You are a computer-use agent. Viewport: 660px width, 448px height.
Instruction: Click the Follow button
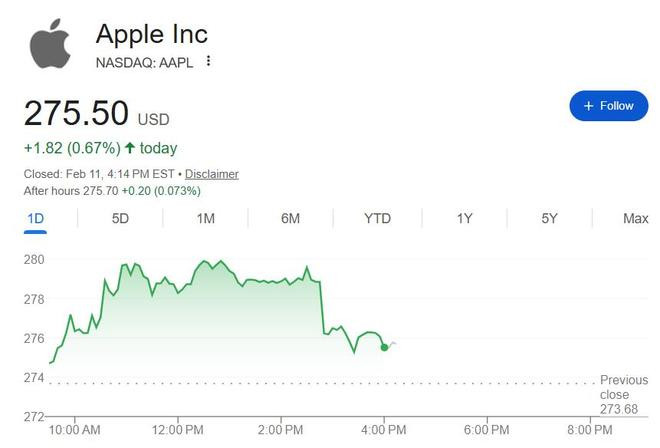[x=608, y=105]
